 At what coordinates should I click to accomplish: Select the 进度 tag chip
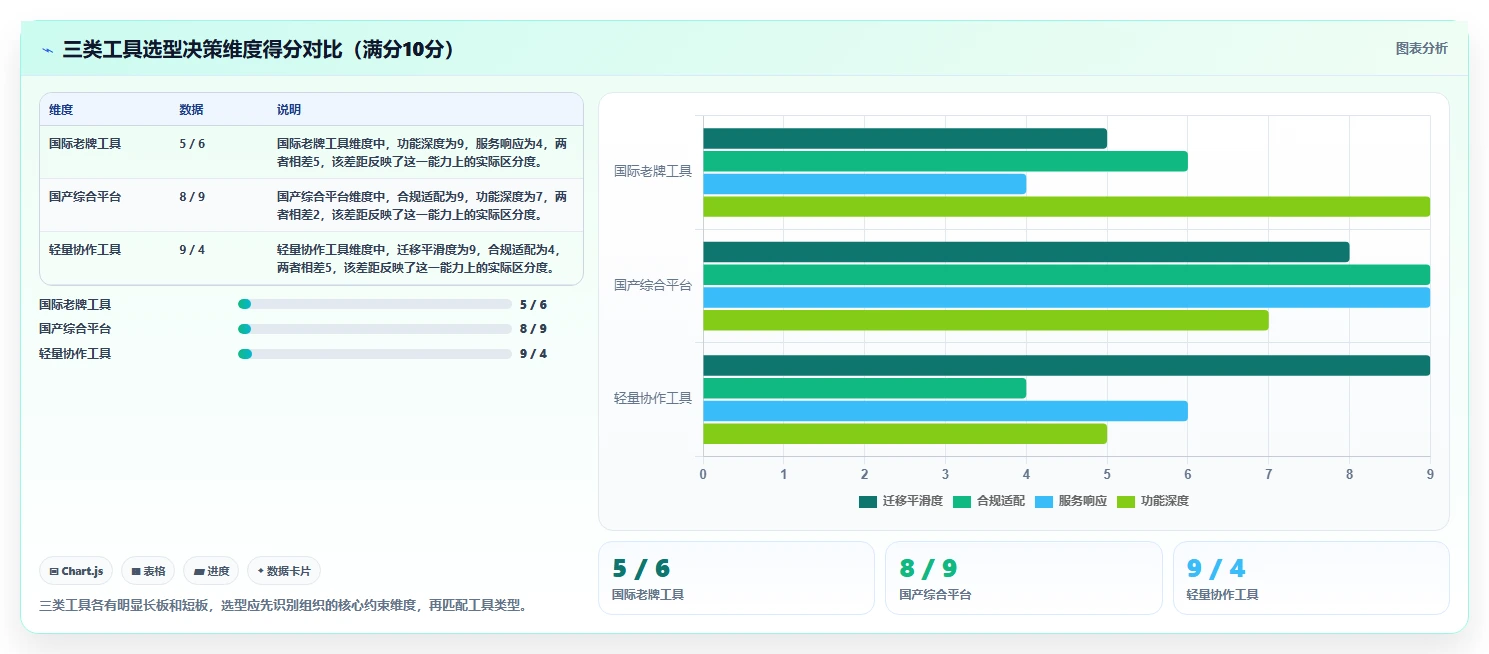point(211,571)
